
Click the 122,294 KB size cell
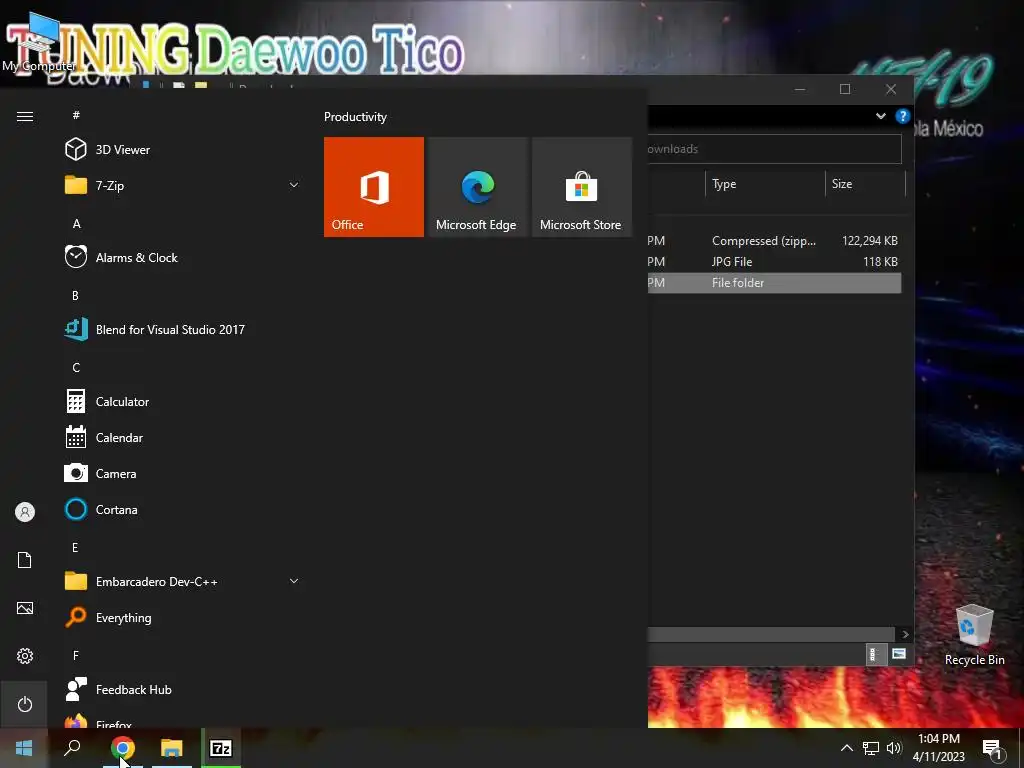pyautogui.click(x=869, y=240)
